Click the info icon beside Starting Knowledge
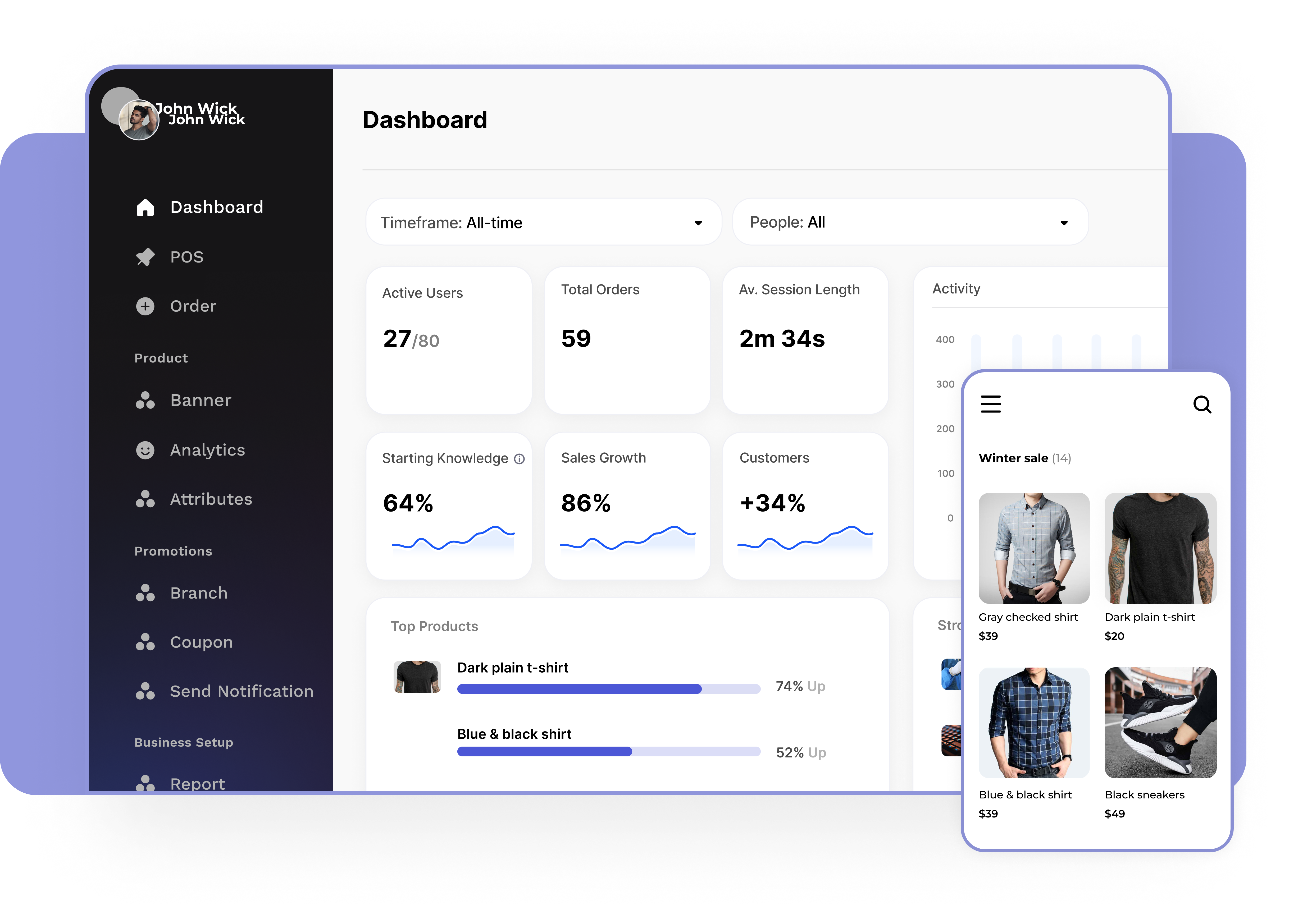This screenshot has height=924, width=1289. click(x=520, y=459)
